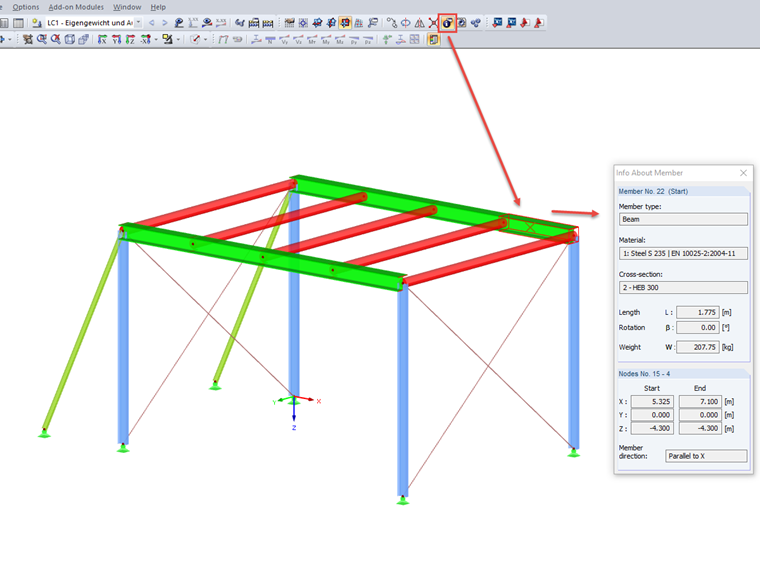
Task: Click the view in Z direction icon
Action: coord(130,40)
